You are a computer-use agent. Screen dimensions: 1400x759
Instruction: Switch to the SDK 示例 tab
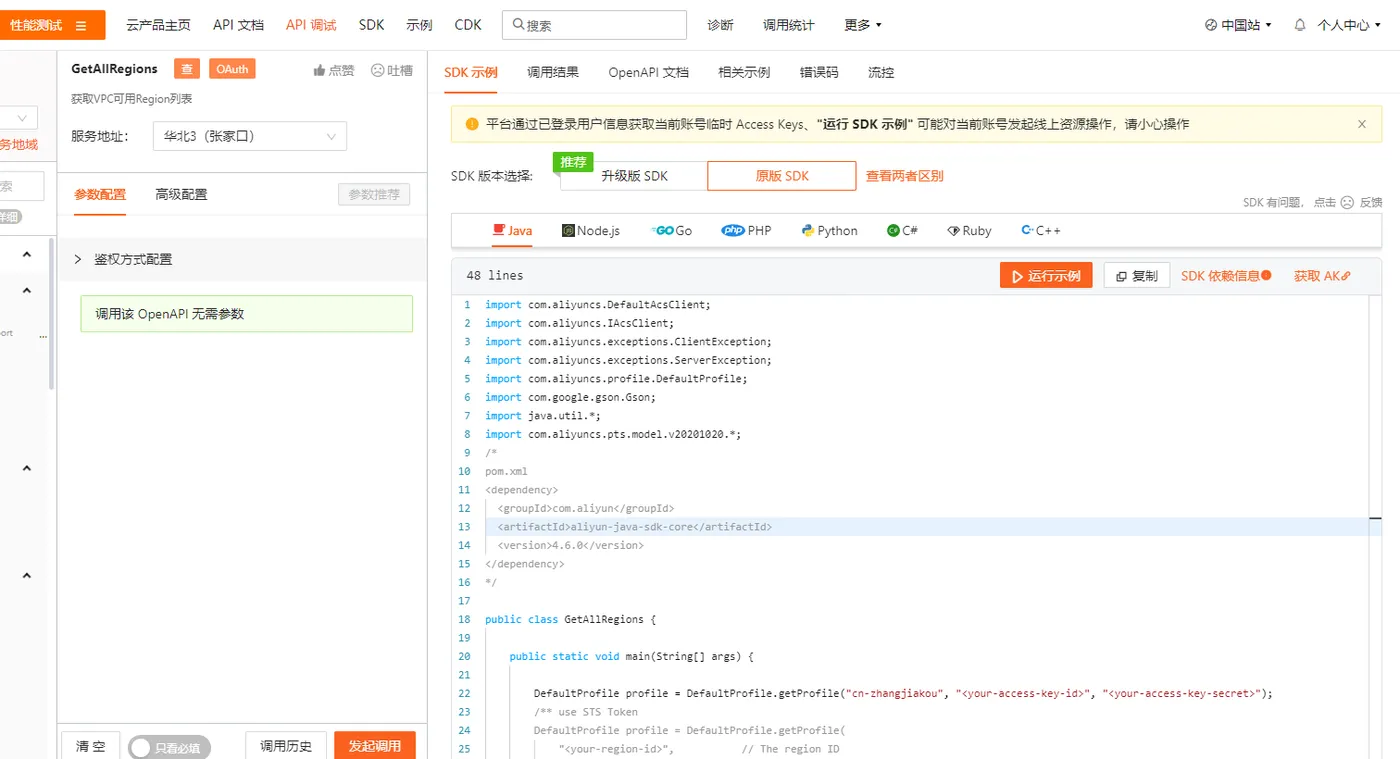pos(471,72)
